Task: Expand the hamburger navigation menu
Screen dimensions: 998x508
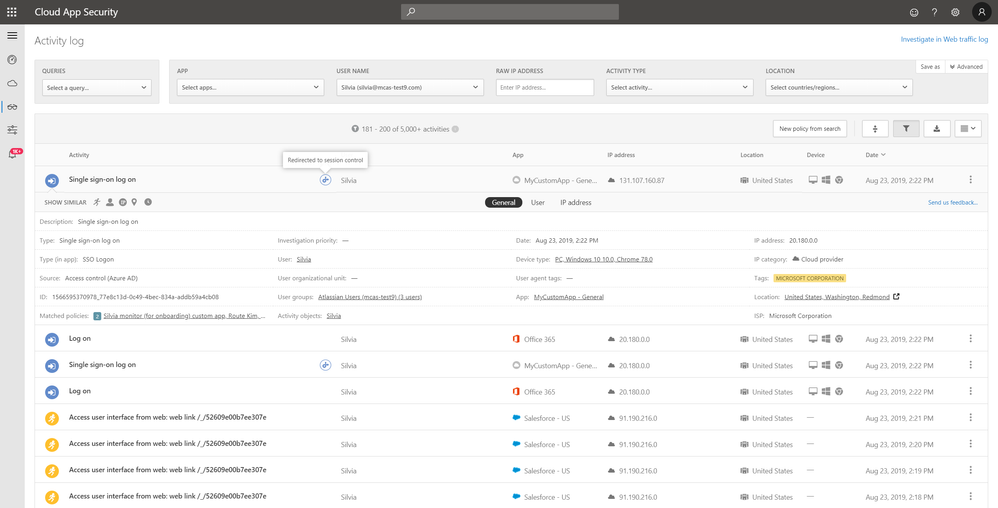Action: coord(12,36)
